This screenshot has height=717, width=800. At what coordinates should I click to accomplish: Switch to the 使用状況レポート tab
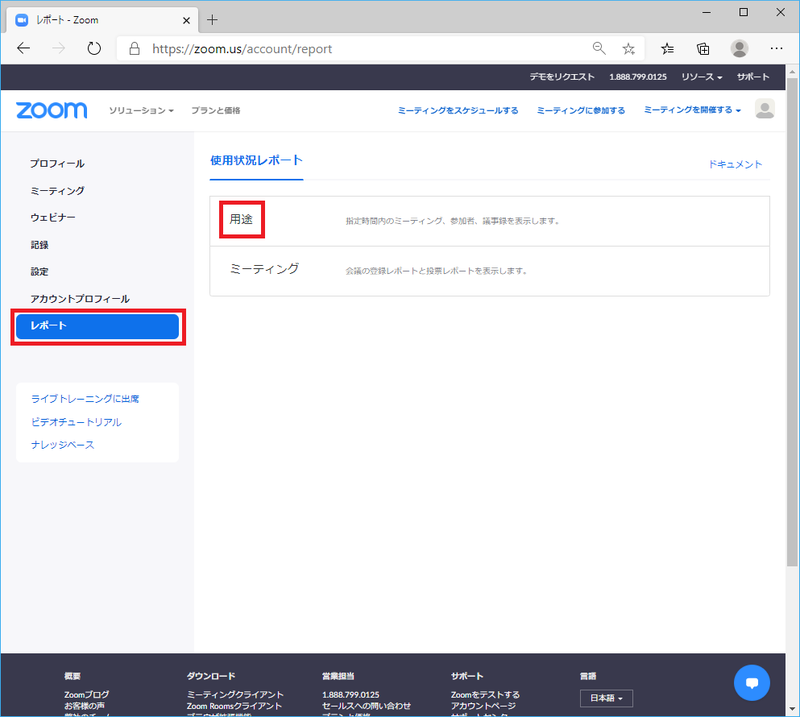(256, 160)
